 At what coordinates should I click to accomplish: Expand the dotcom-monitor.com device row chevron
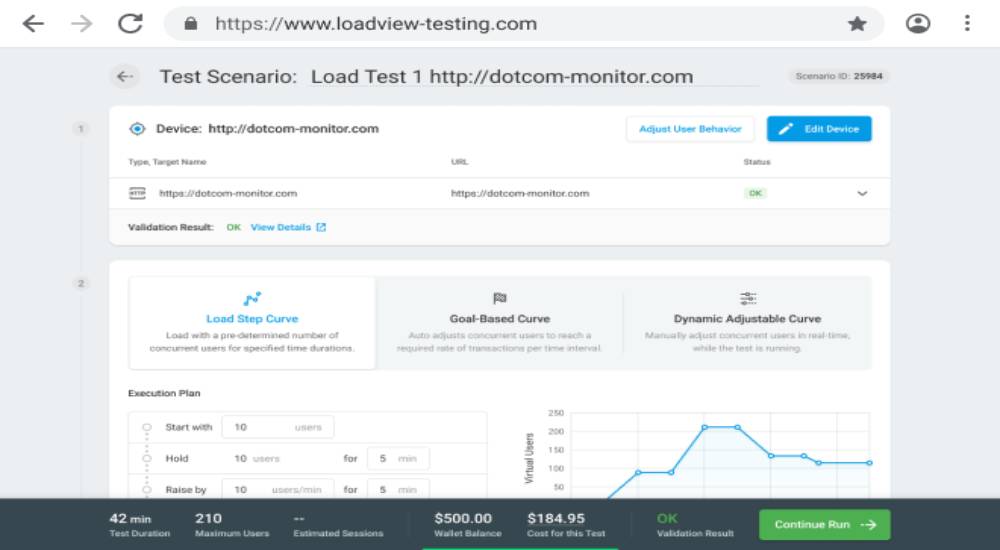coord(862,193)
